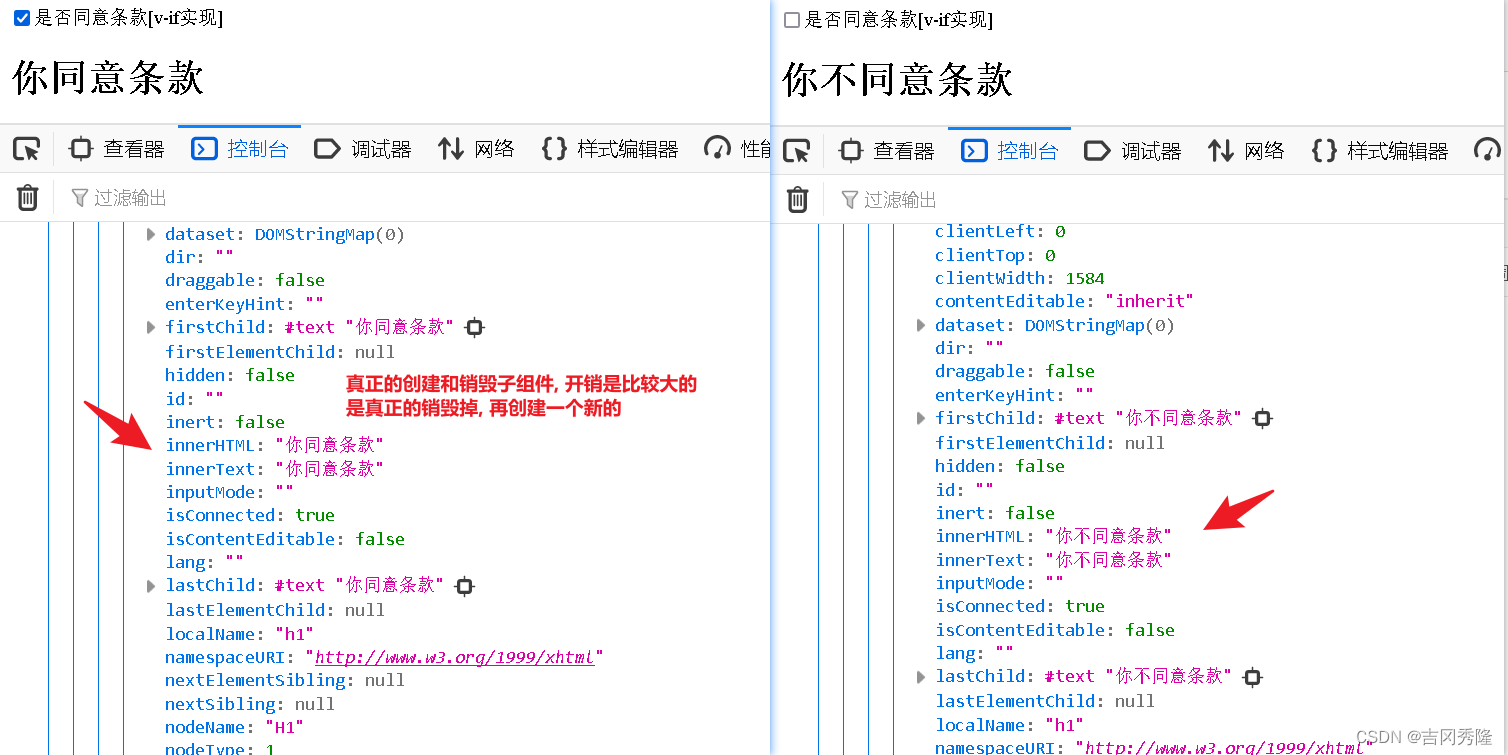Image resolution: width=1508 pixels, height=755 pixels.
Task: Open the namespaceURI xhtml link in left console
Action: (455, 657)
